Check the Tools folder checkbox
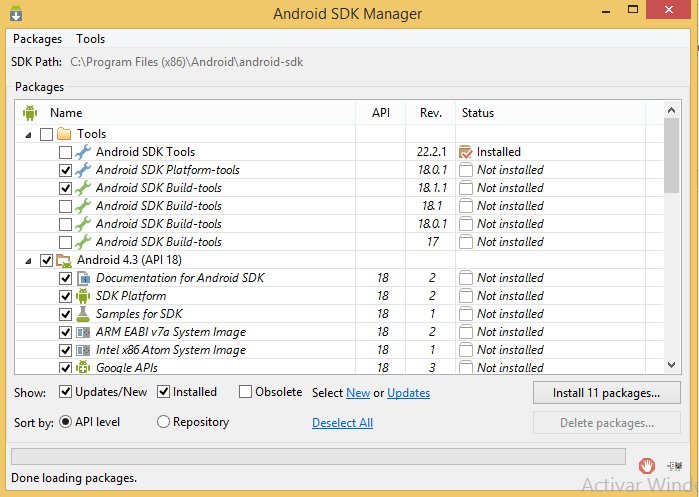The image size is (699, 497). [x=46, y=134]
